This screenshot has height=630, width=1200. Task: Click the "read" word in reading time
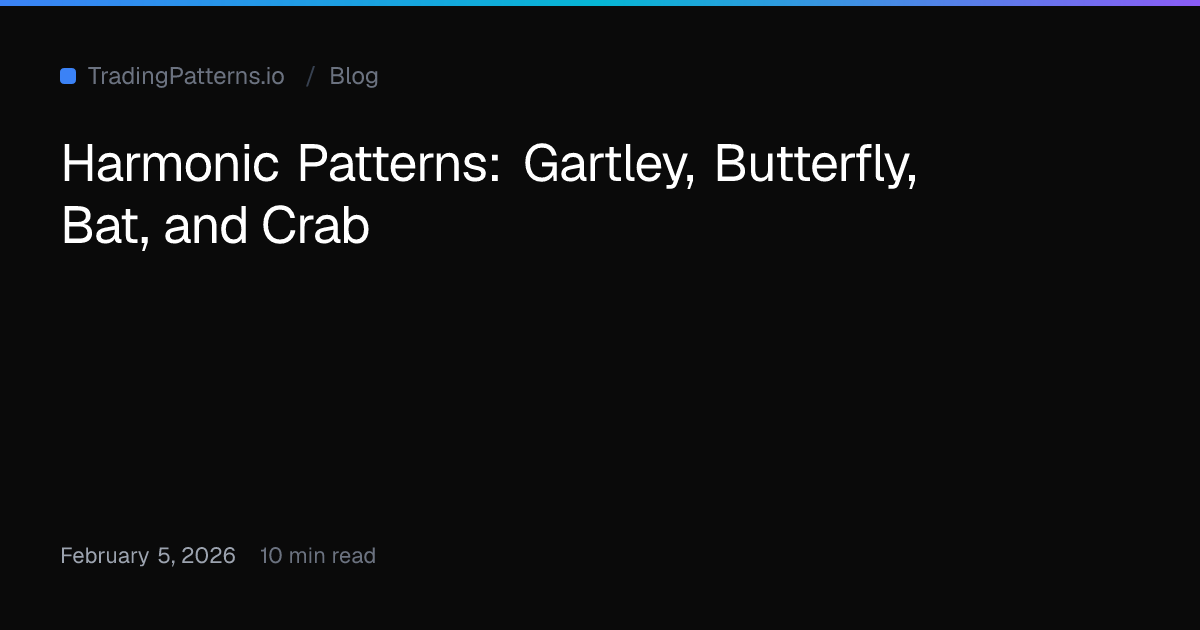coord(355,556)
